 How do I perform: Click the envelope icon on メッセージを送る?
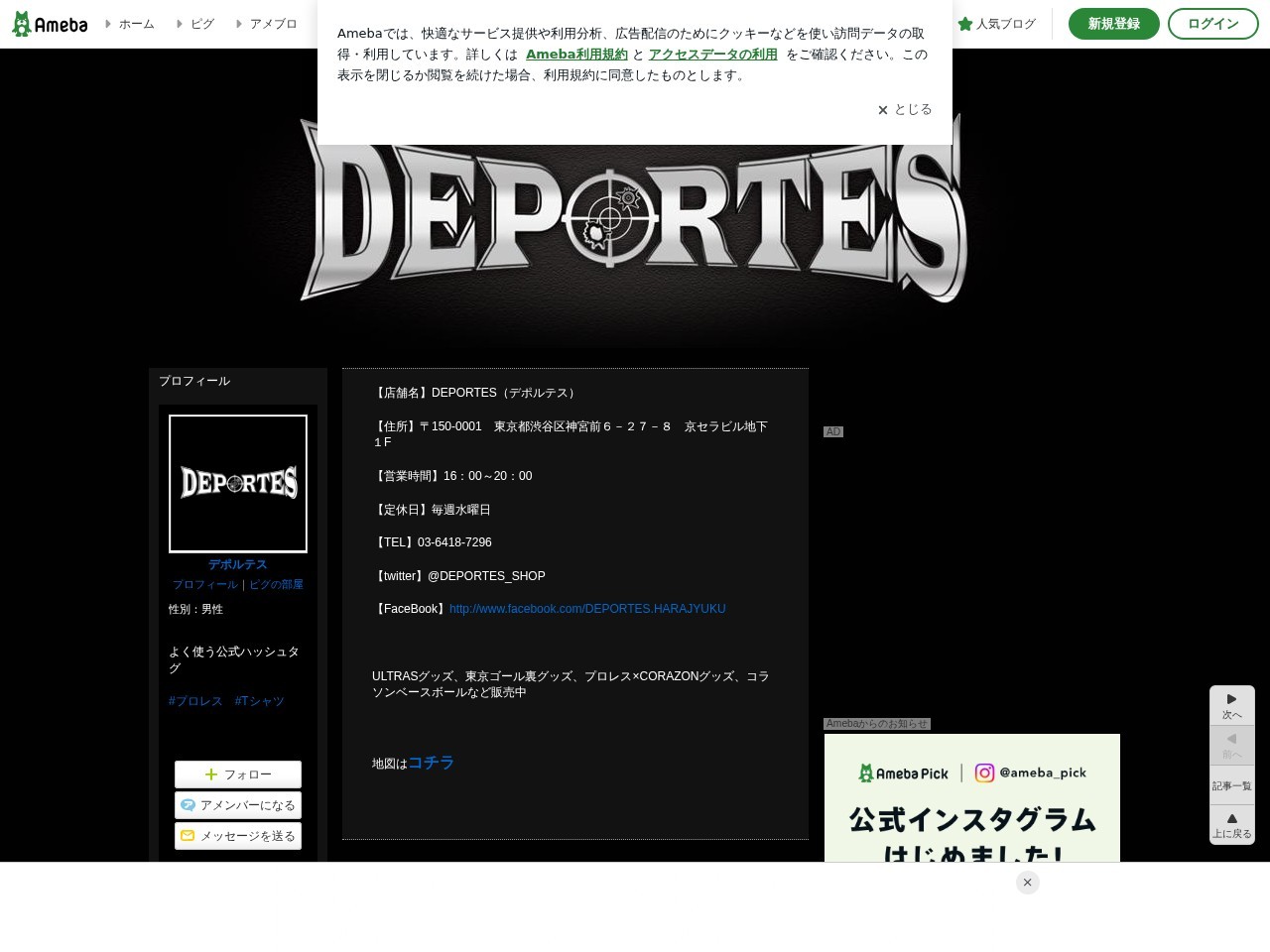point(188,836)
